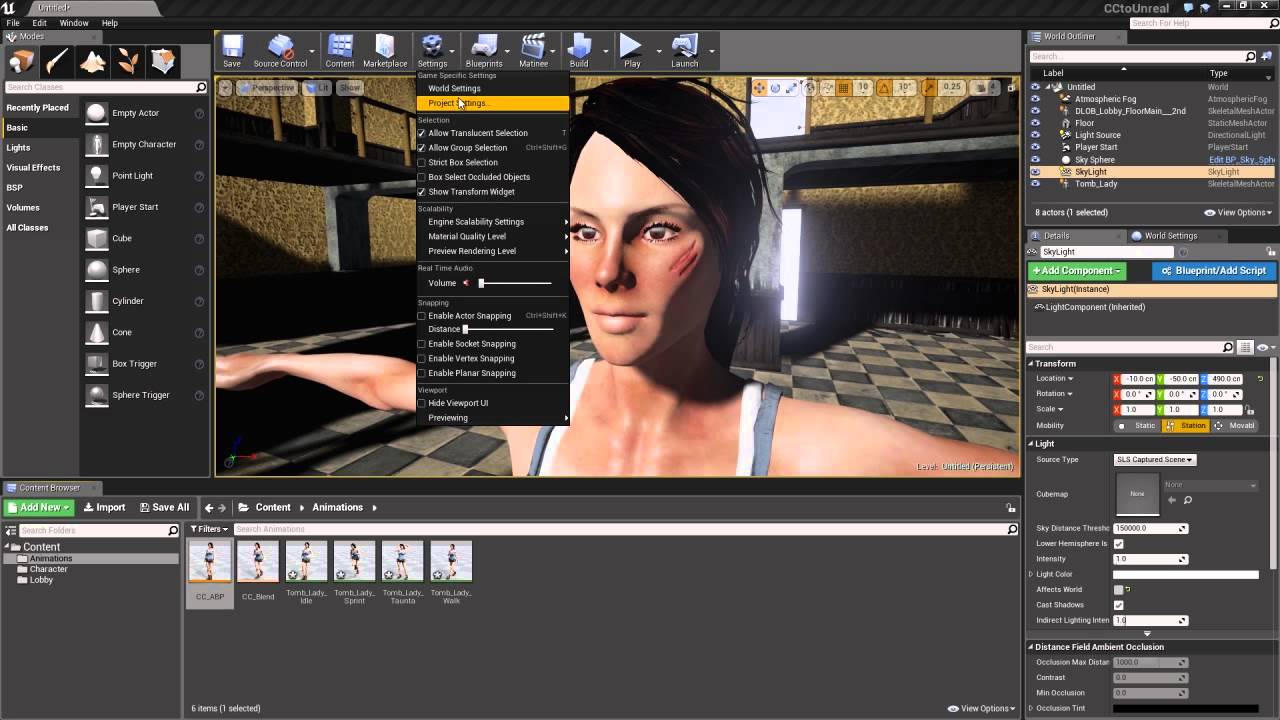The image size is (1280, 720).
Task: Open the Edit menu
Action: pyautogui.click(x=39, y=22)
